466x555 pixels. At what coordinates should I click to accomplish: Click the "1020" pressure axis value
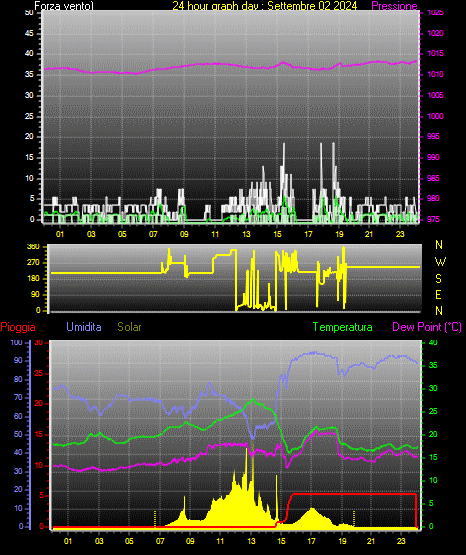tap(435, 33)
